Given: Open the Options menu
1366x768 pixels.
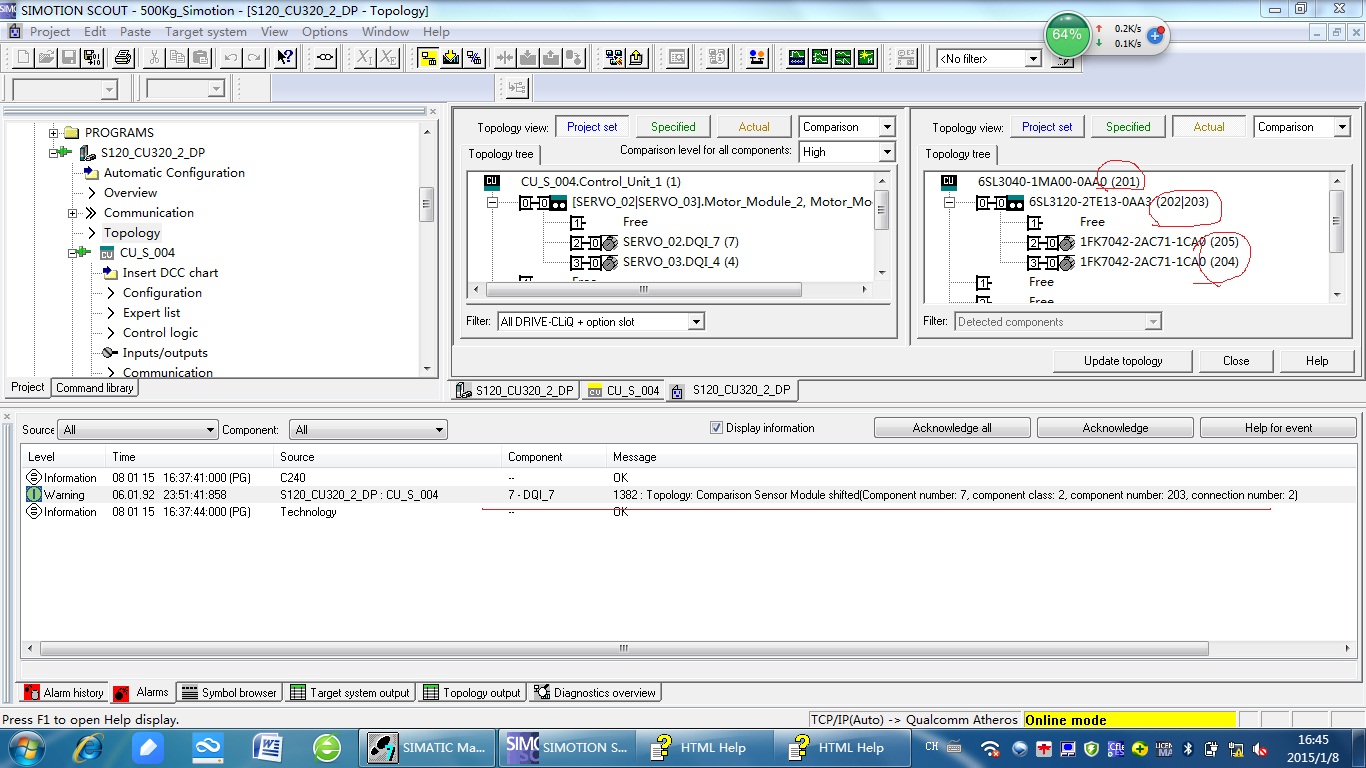Looking at the screenshot, I should [x=325, y=32].
